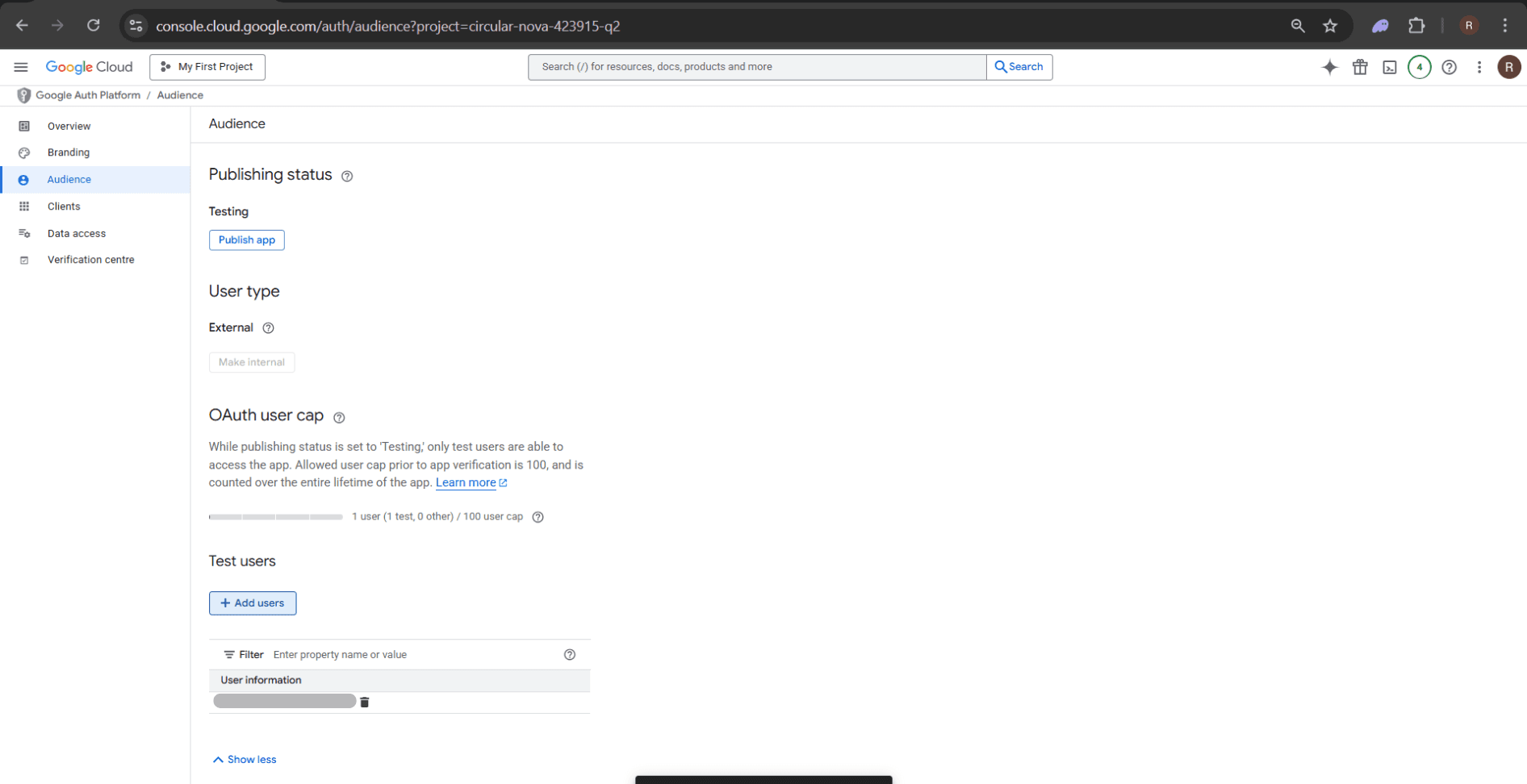Focus the resources search field
1527x784 pixels.
757,67
